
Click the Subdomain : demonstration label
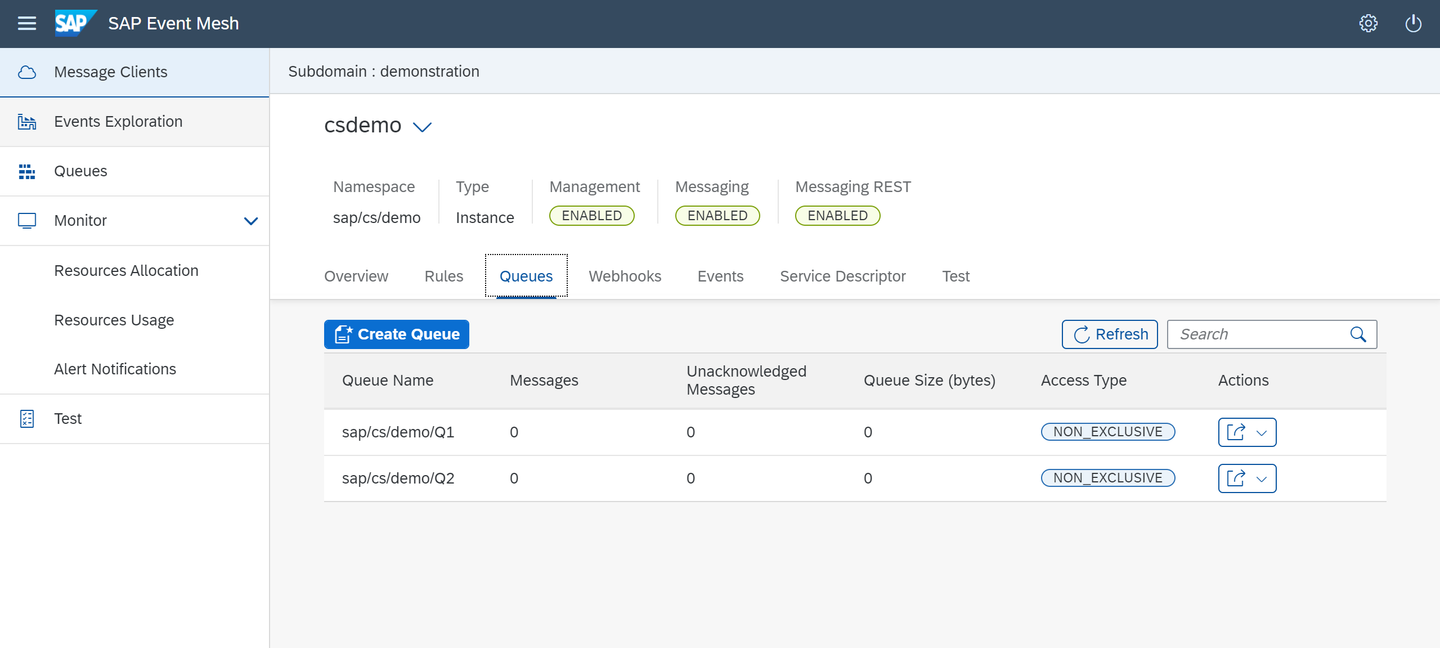[x=384, y=72]
